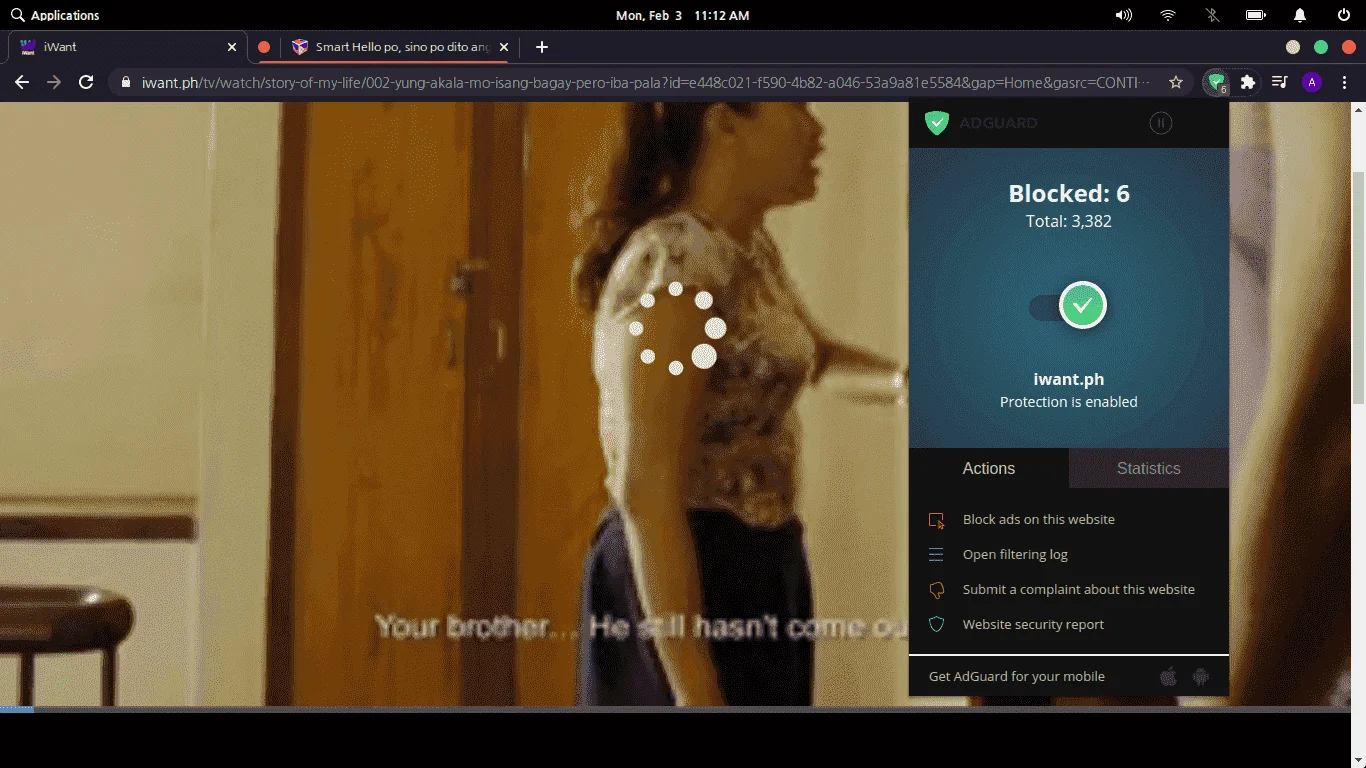
Task: Open the Chrome three-dot menu
Action: point(1344,82)
